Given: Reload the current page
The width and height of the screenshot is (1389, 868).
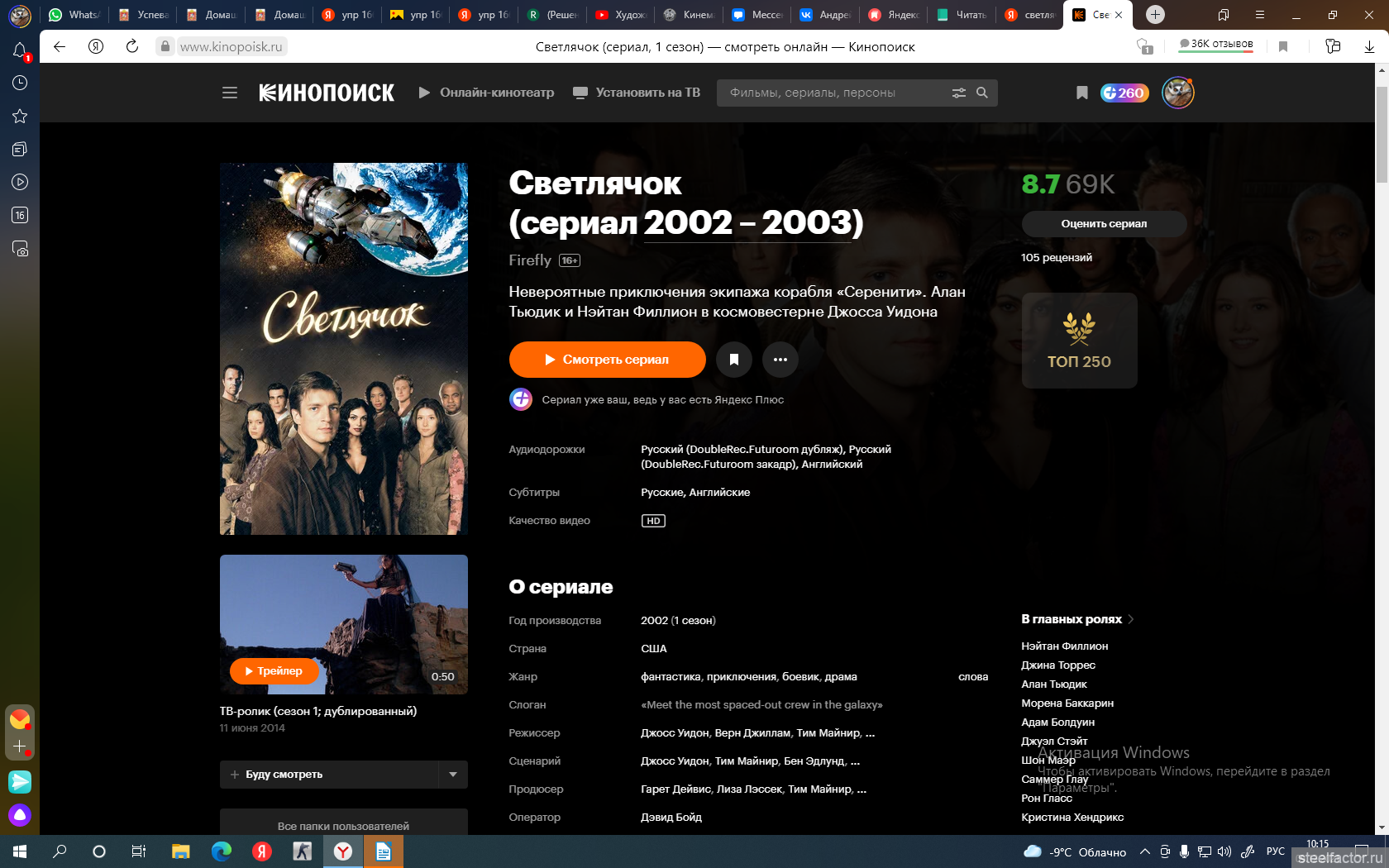Looking at the screenshot, I should (x=132, y=47).
